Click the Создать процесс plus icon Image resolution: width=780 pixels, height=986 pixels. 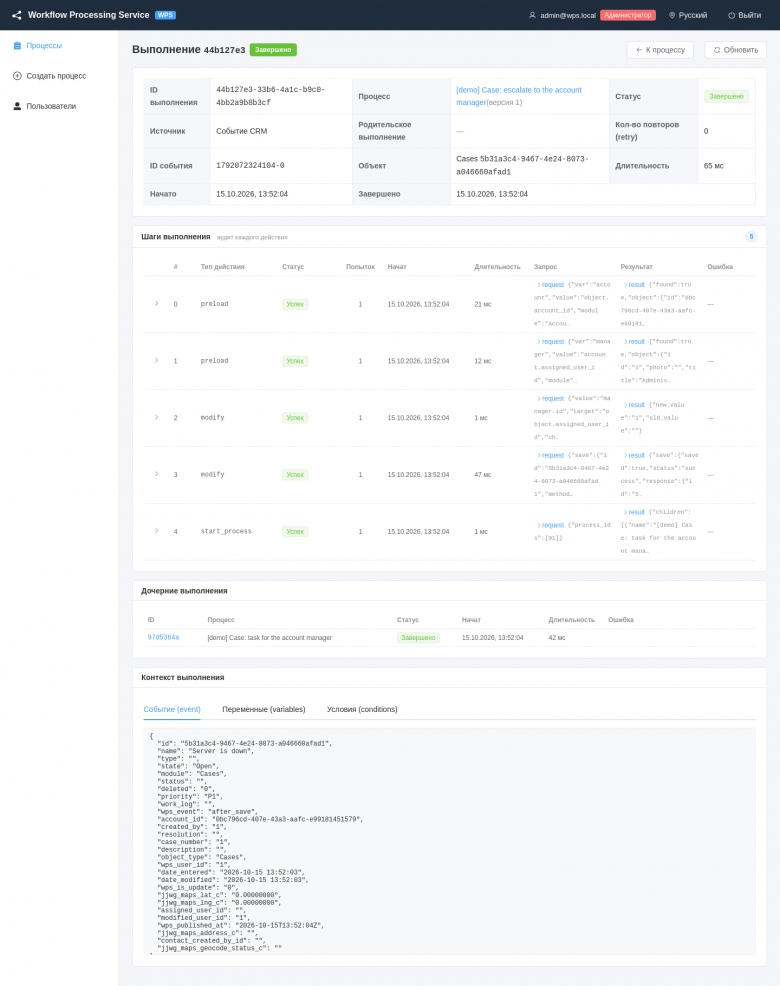(17, 76)
